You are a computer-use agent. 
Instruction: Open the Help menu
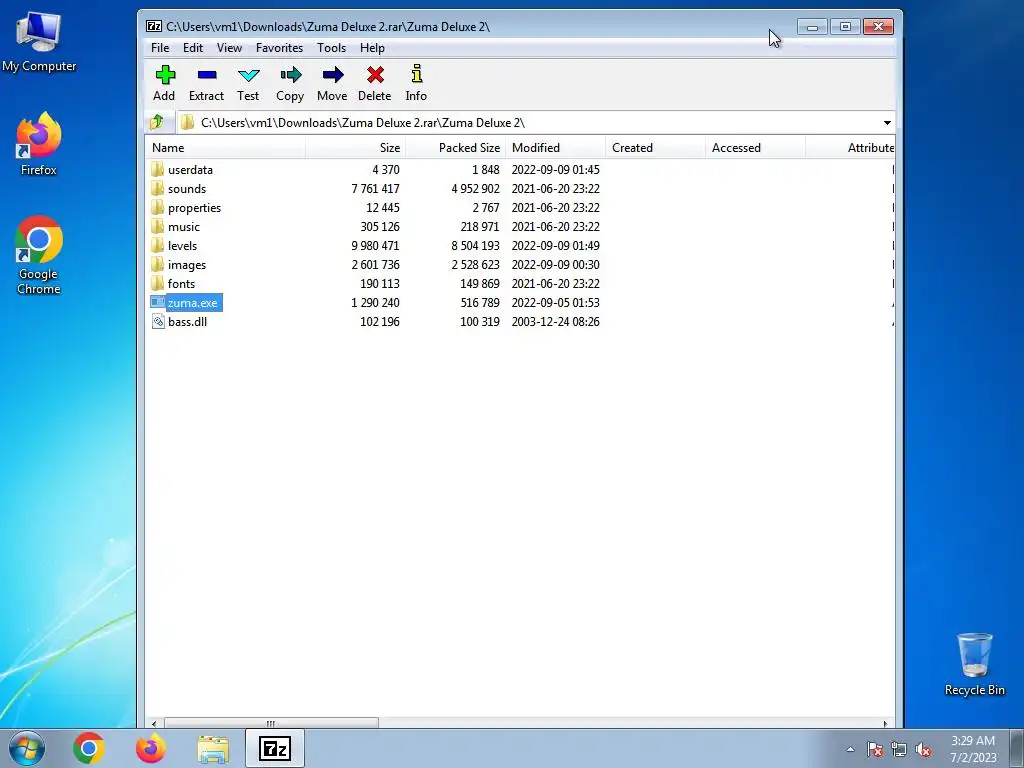tap(372, 48)
